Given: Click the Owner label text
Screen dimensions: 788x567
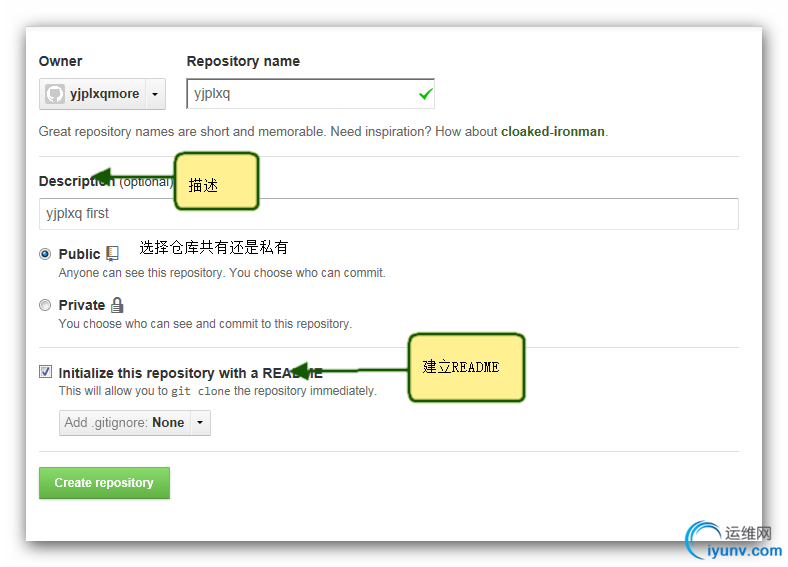Looking at the screenshot, I should point(60,61).
